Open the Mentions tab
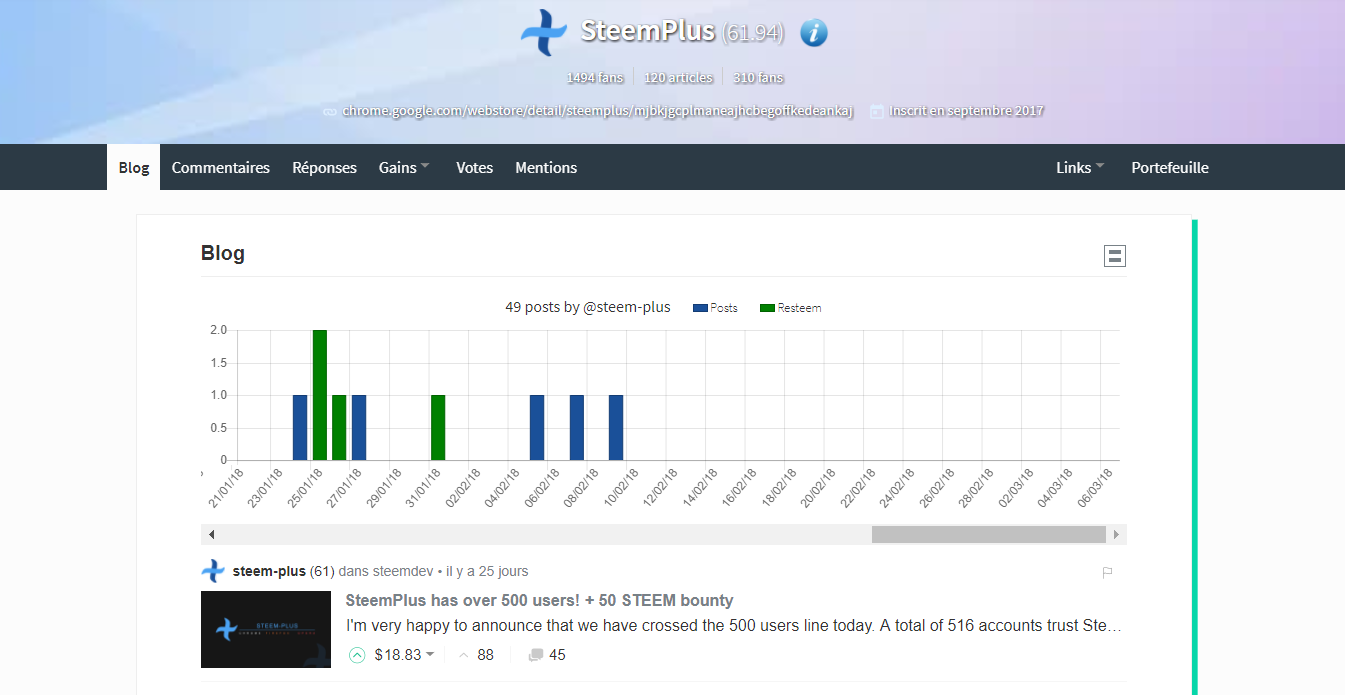The width and height of the screenshot is (1345, 695). [546, 167]
